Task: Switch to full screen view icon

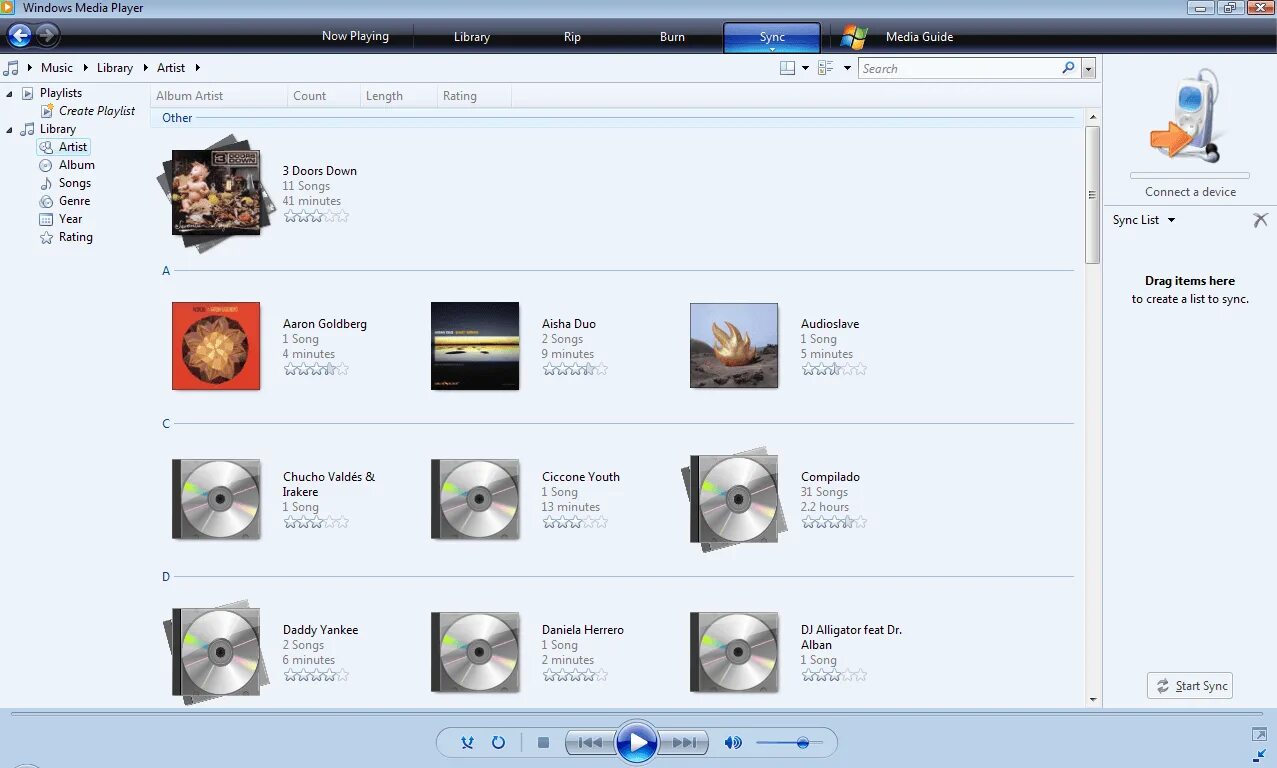Action: point(1259,735)
